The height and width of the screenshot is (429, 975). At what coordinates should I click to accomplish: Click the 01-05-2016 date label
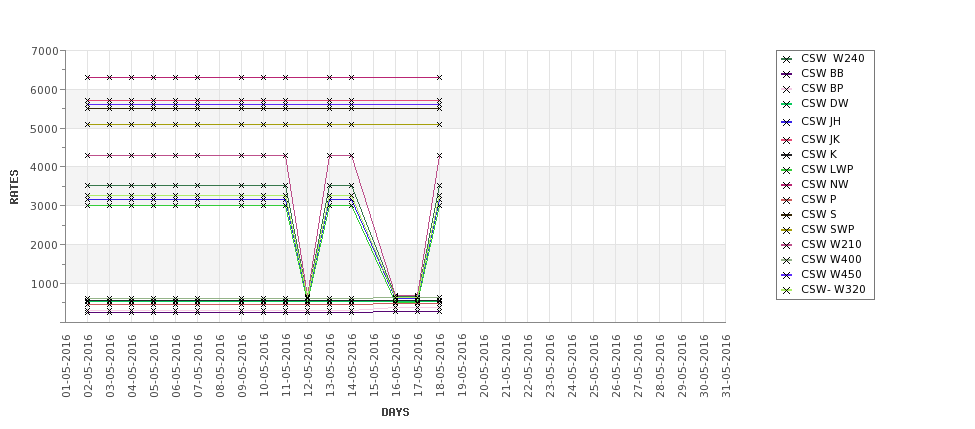tap(66, 366)
